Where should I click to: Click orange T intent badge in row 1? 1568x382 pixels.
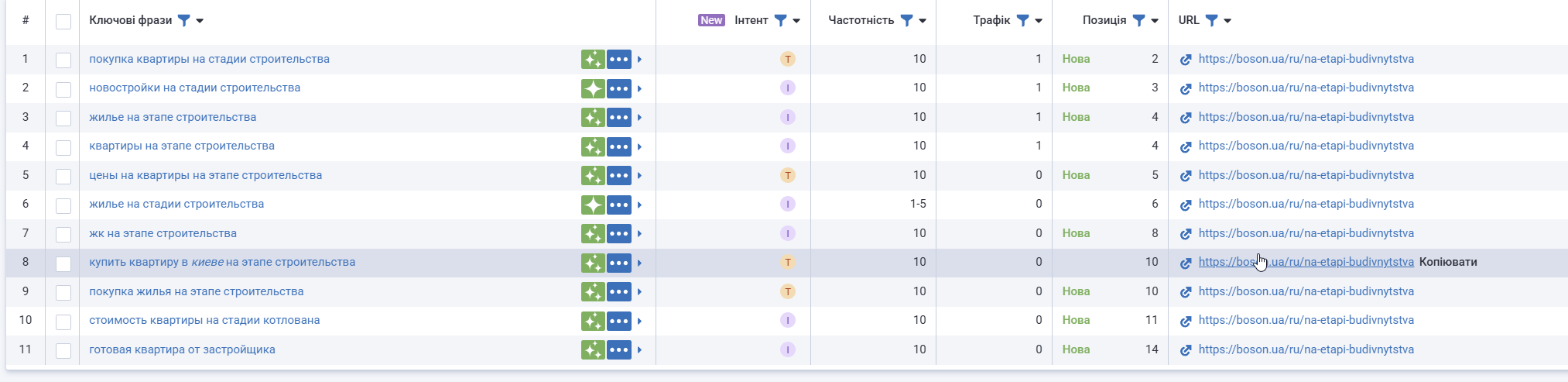click(788, 59)
